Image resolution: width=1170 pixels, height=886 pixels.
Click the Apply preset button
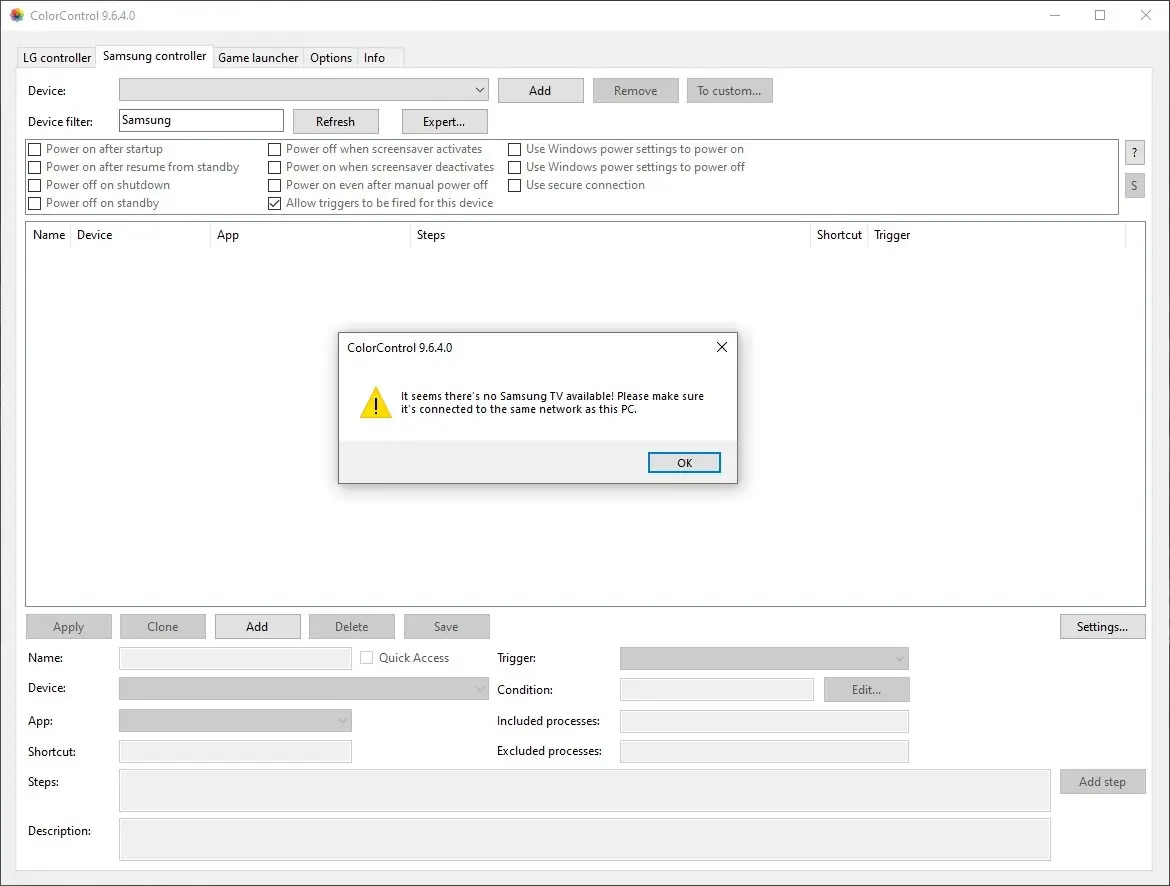(69, 626)
